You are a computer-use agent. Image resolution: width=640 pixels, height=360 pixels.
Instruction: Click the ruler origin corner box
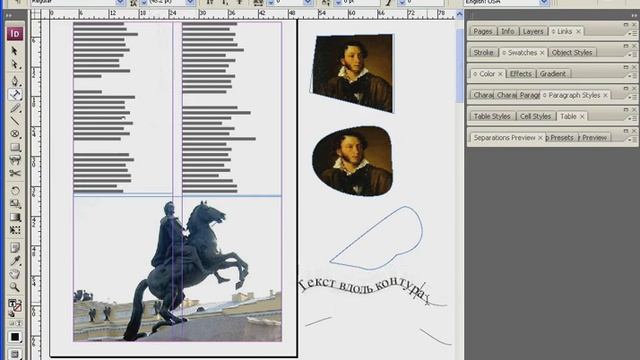click(x=36, y=14)
